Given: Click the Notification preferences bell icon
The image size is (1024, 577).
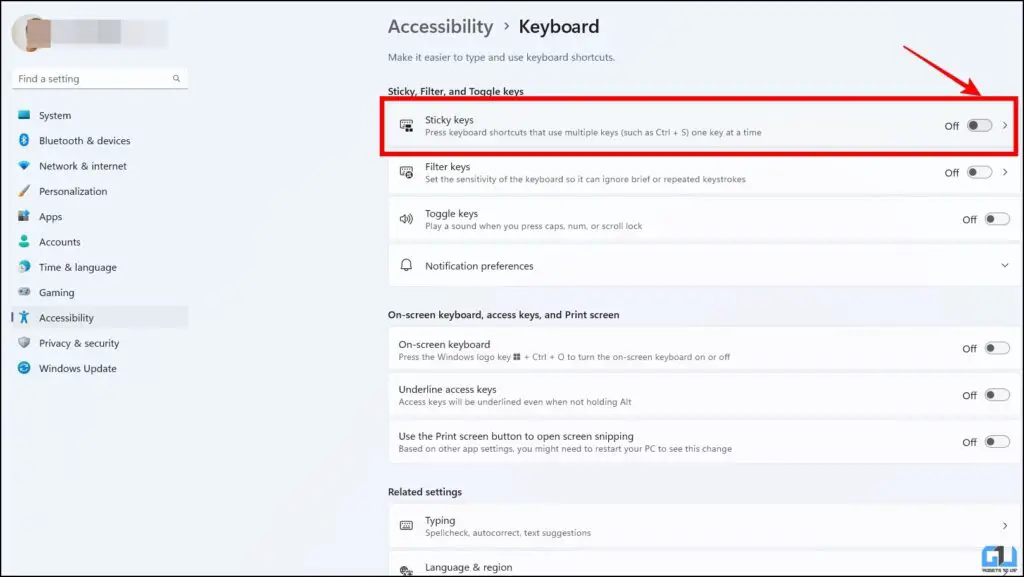Looking at the screenshot, I should click(x=406, y=265).
